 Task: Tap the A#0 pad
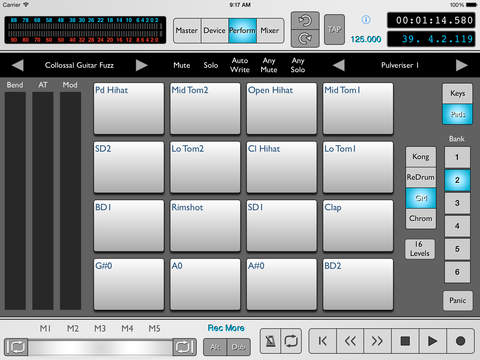(x=282, y=285)
